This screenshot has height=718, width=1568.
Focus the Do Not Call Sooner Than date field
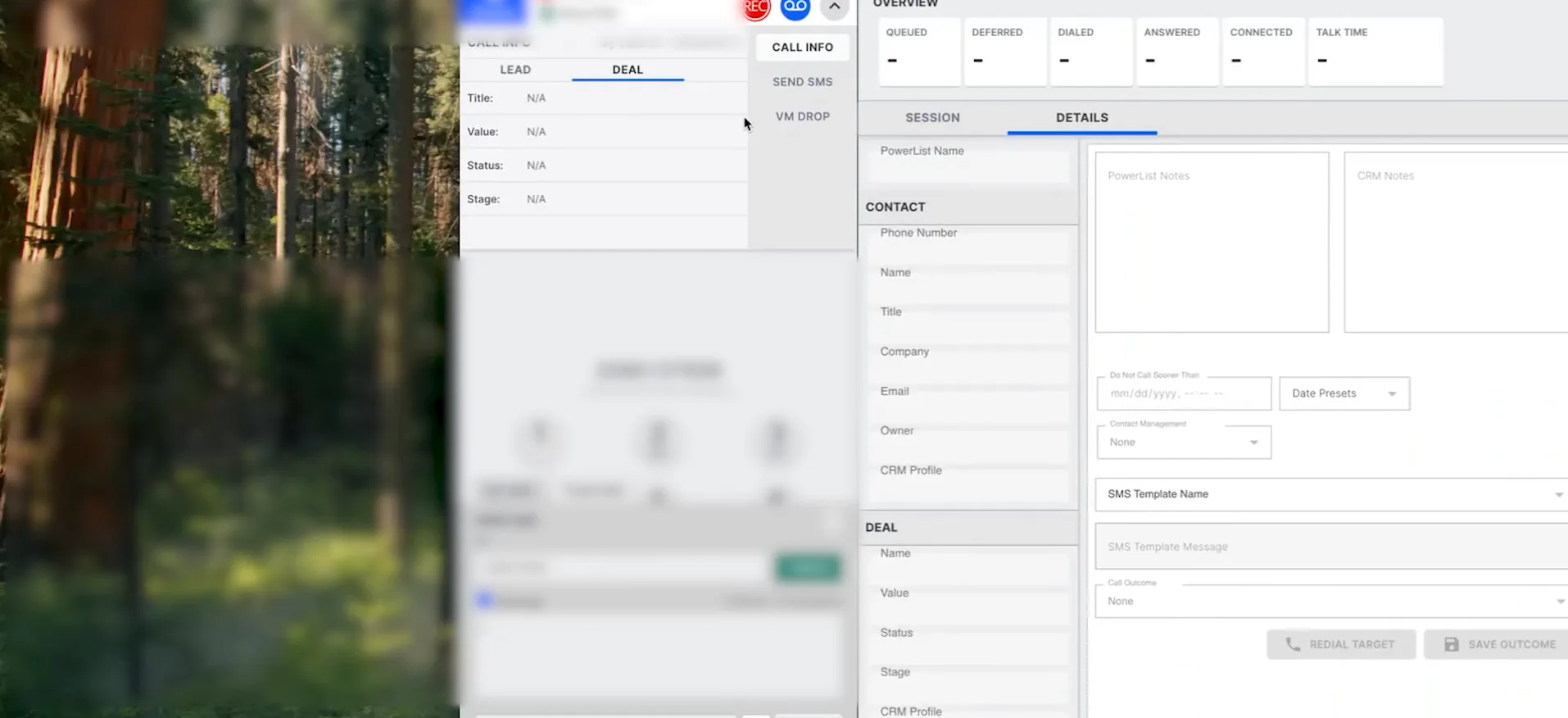[x=1184, y=393]
